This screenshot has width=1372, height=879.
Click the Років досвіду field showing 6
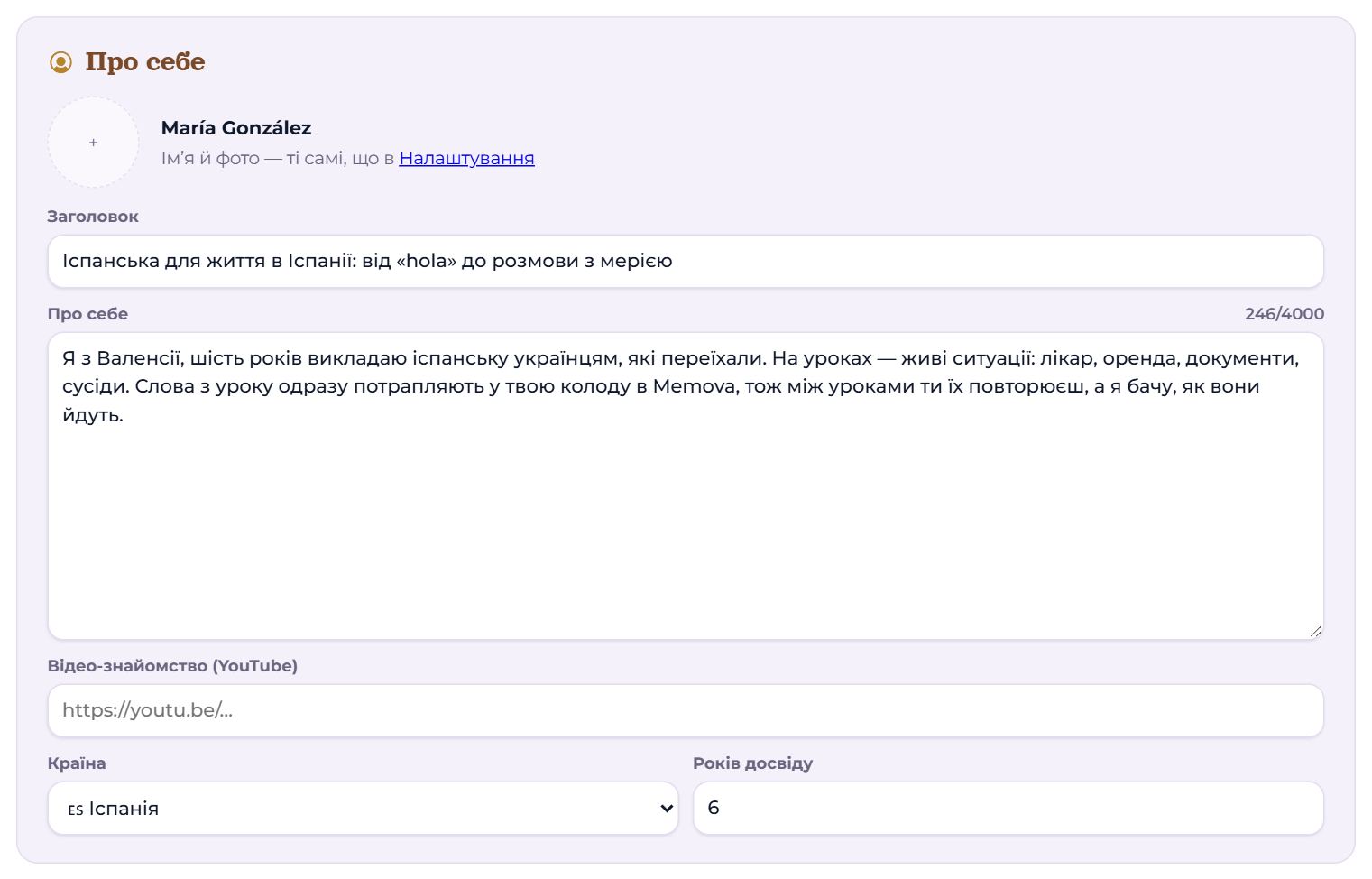(x=1008, y=808)
